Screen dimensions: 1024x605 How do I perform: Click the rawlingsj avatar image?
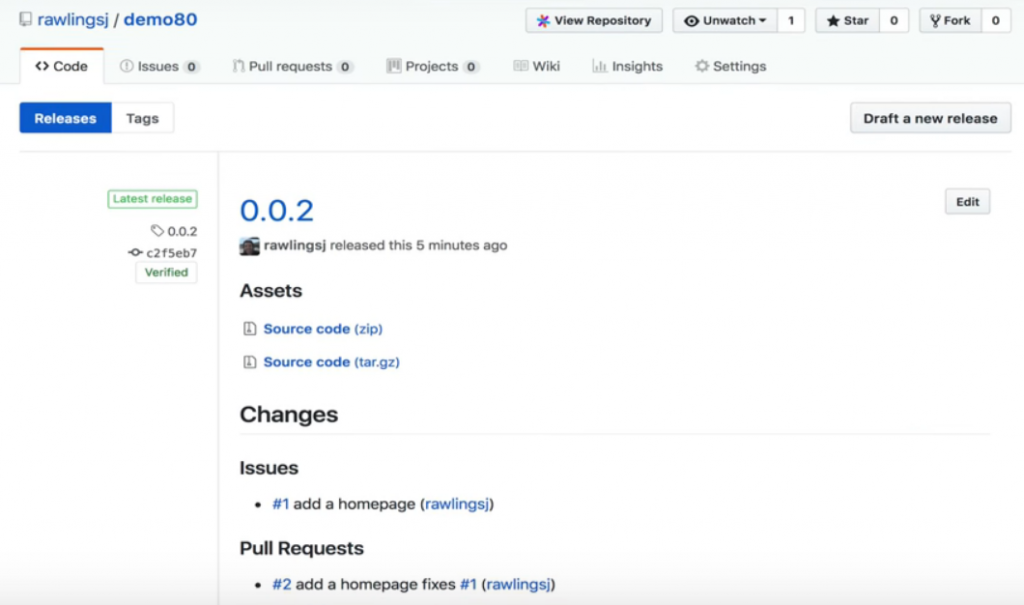(x=249, y=246)
